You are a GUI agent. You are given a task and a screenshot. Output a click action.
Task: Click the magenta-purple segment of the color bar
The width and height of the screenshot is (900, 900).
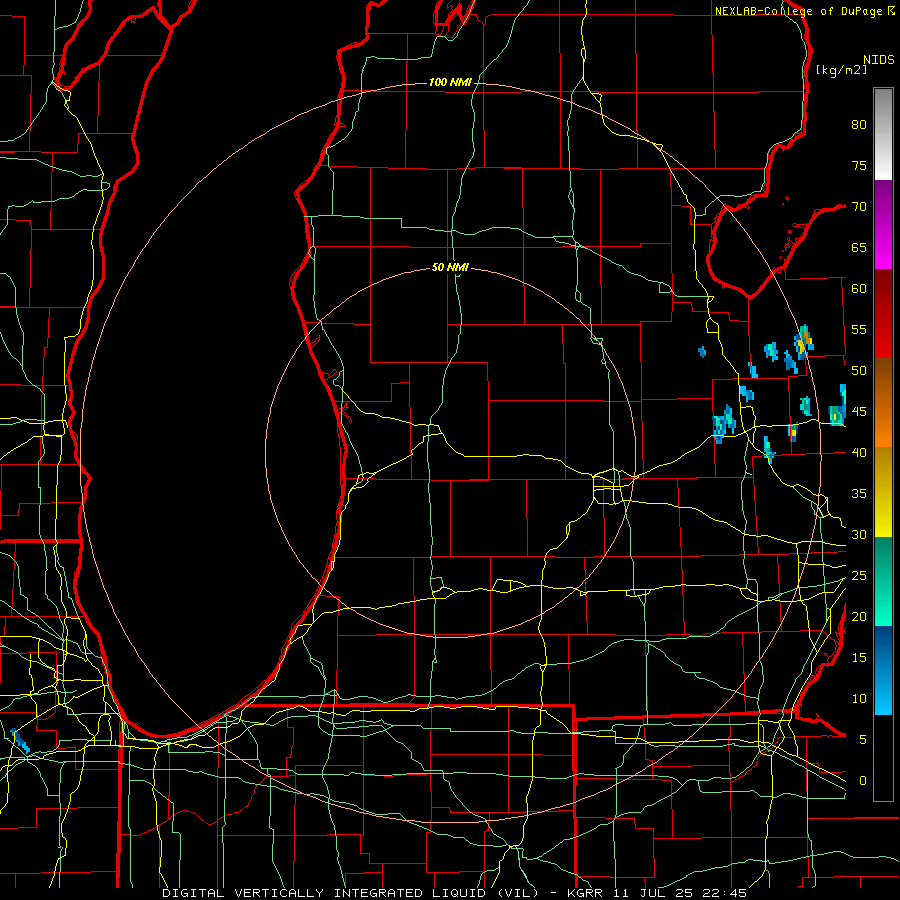(883, 224)
